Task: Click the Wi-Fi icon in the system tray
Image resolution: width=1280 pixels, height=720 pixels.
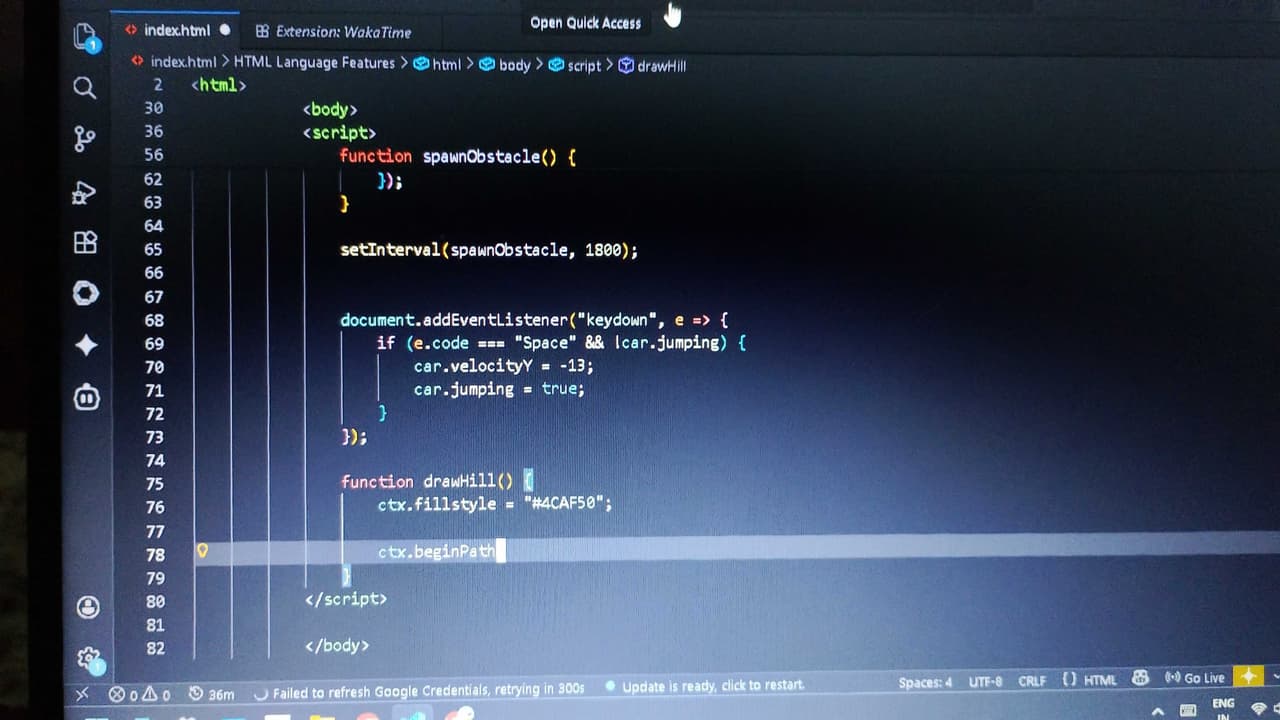Action: click(x=1258, y=710)
